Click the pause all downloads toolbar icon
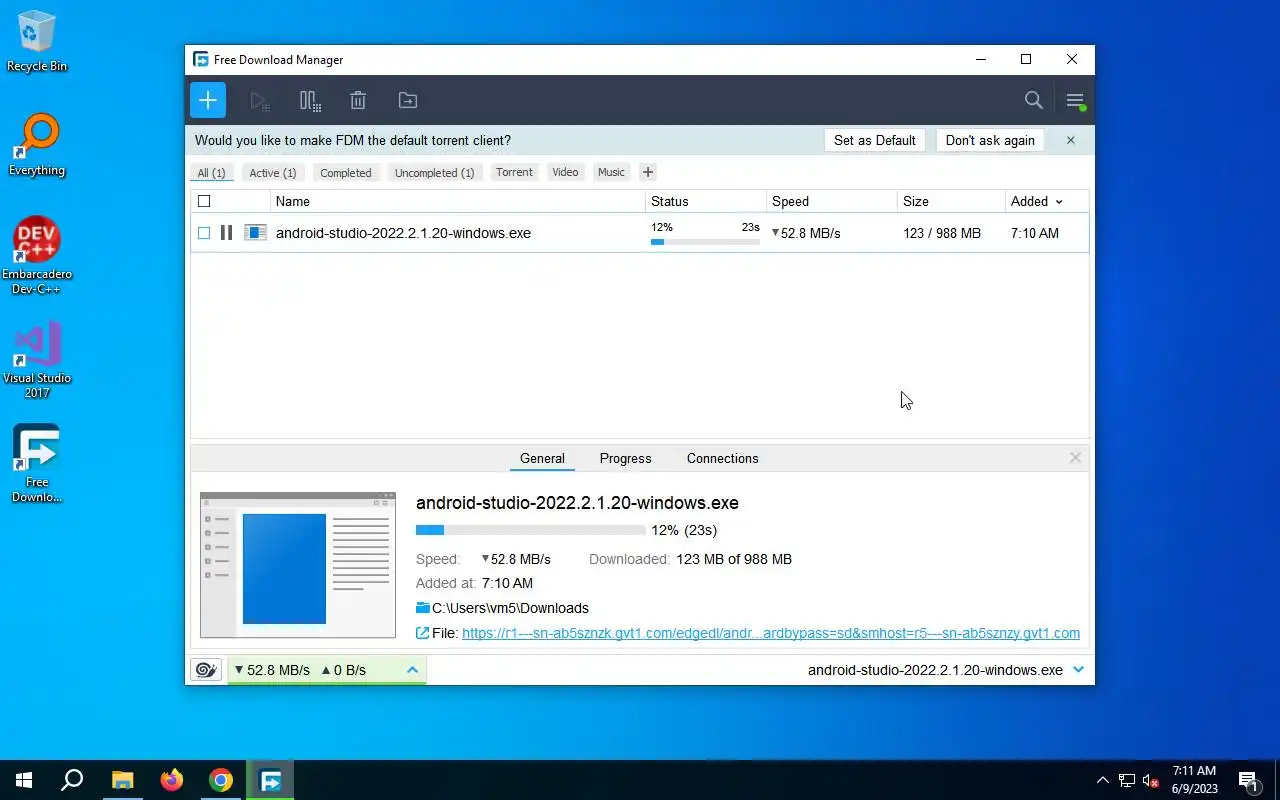1280x800 pixels. (x=310, y=100)
